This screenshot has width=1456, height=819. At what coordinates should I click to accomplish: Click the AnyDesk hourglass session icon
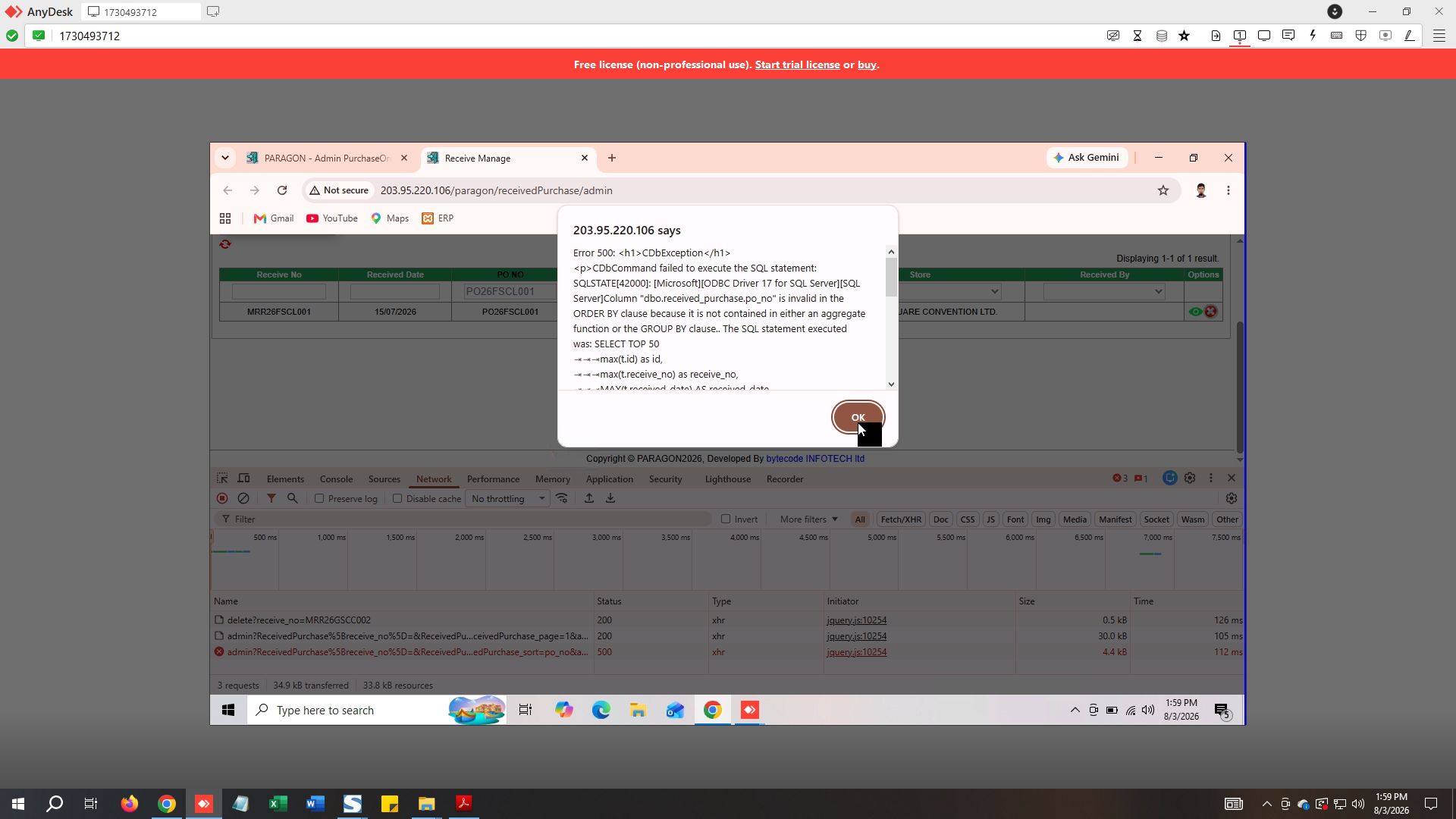[x=1137, y=36]
